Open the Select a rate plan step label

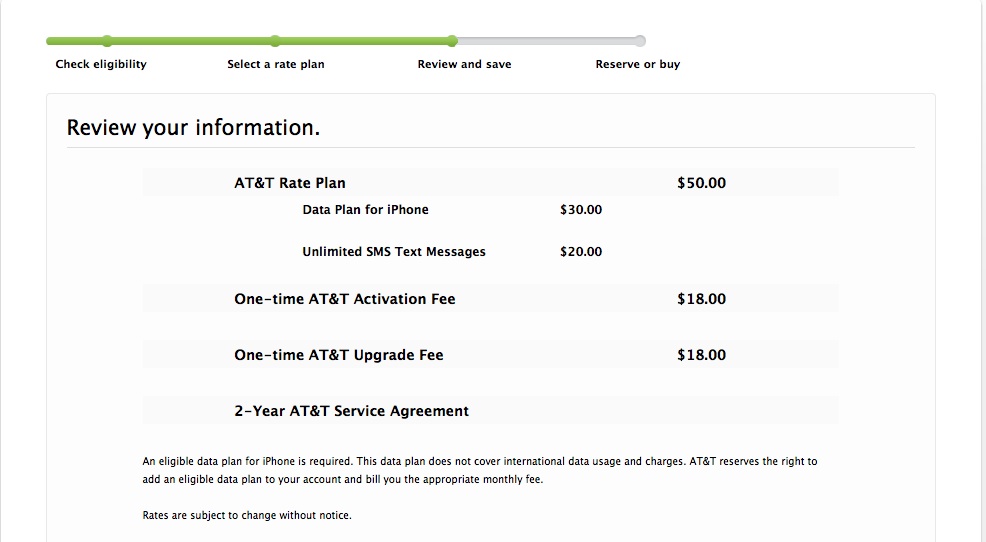[276, 64]
